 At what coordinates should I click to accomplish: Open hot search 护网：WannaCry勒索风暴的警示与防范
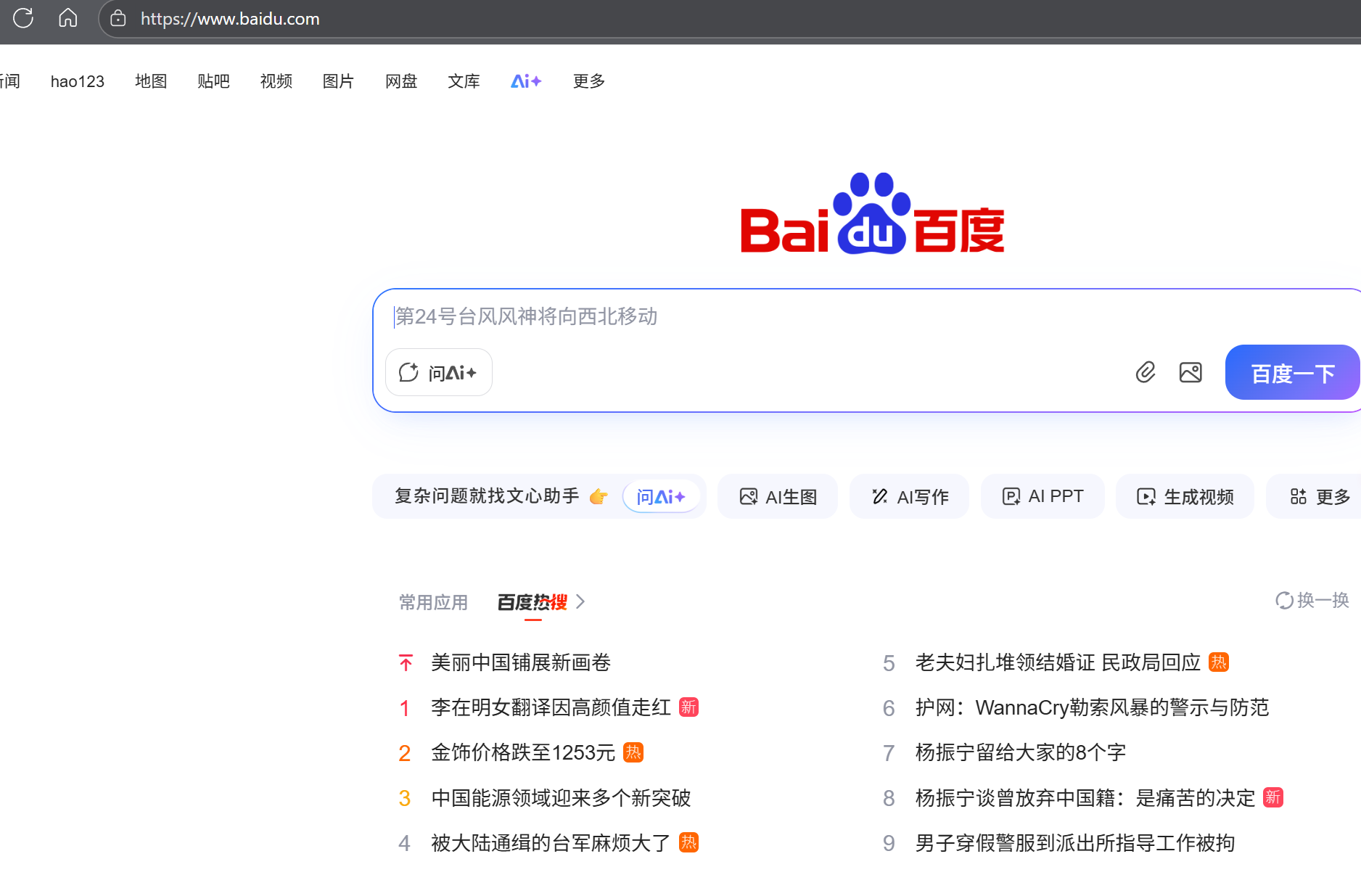(x=1092, y=707)
